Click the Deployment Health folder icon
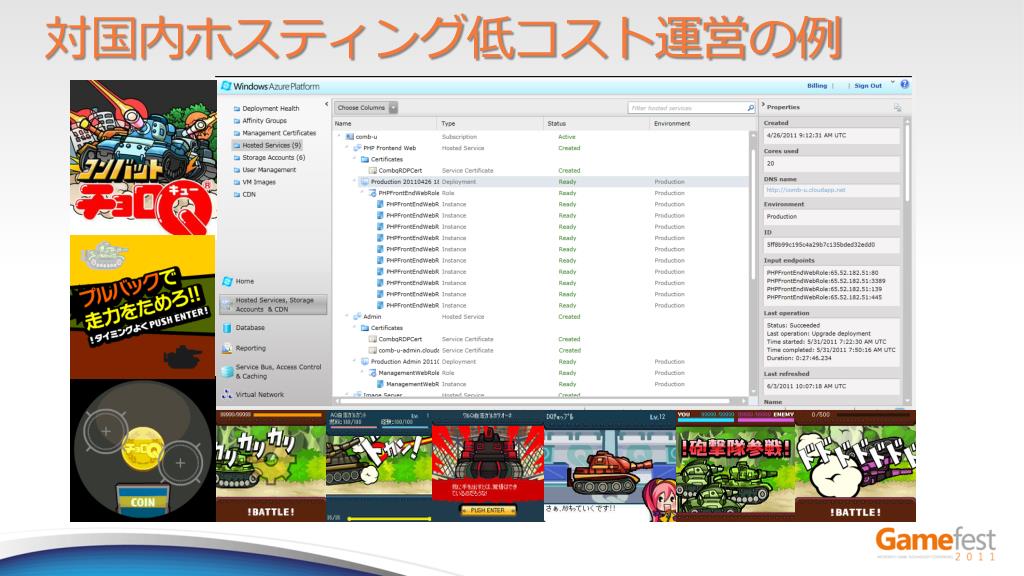This screenshot has width=1024, height=576. coord(236,109)
